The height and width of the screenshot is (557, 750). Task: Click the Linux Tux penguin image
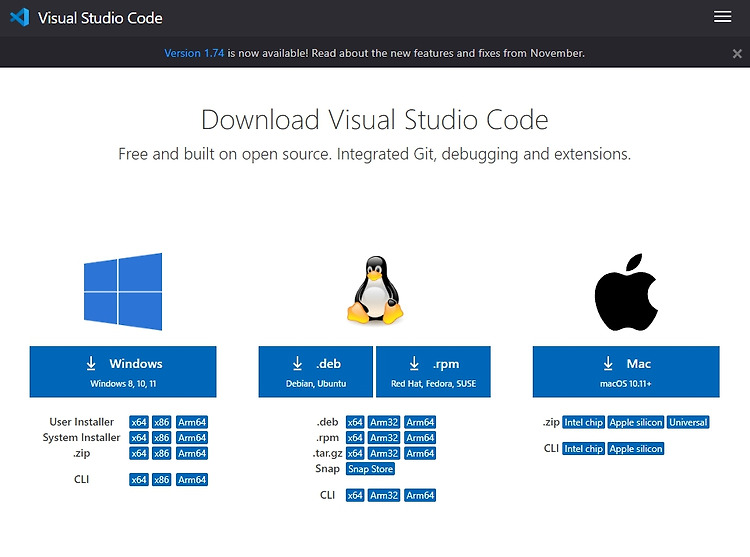[x=375, y=291]
